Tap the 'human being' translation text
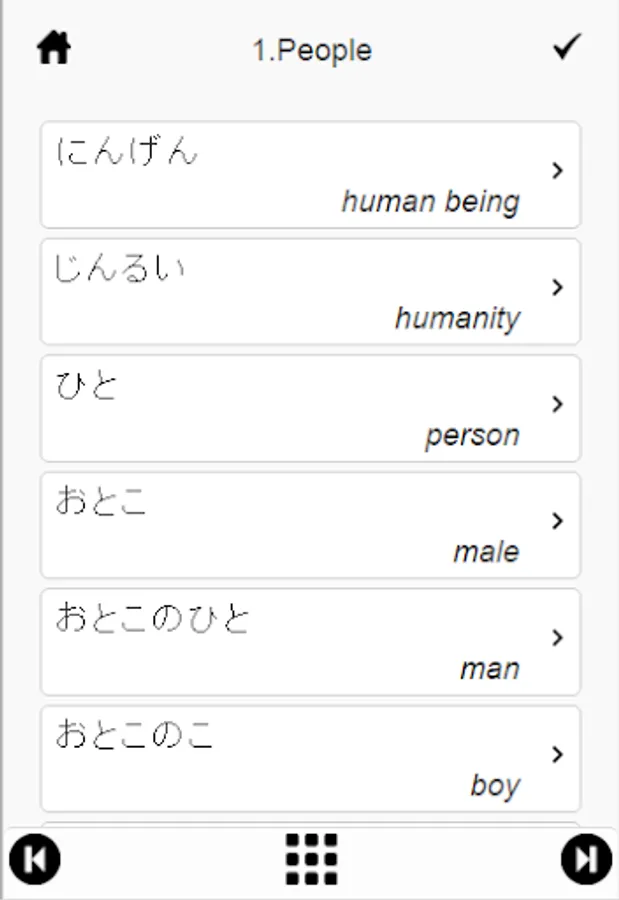 coord(430,202)
